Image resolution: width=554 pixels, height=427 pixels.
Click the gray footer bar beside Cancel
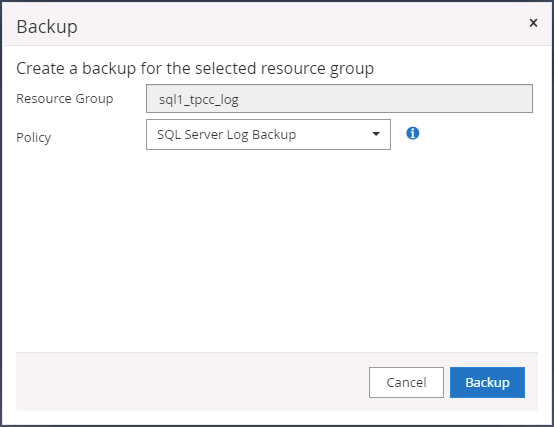coord(191,382)
